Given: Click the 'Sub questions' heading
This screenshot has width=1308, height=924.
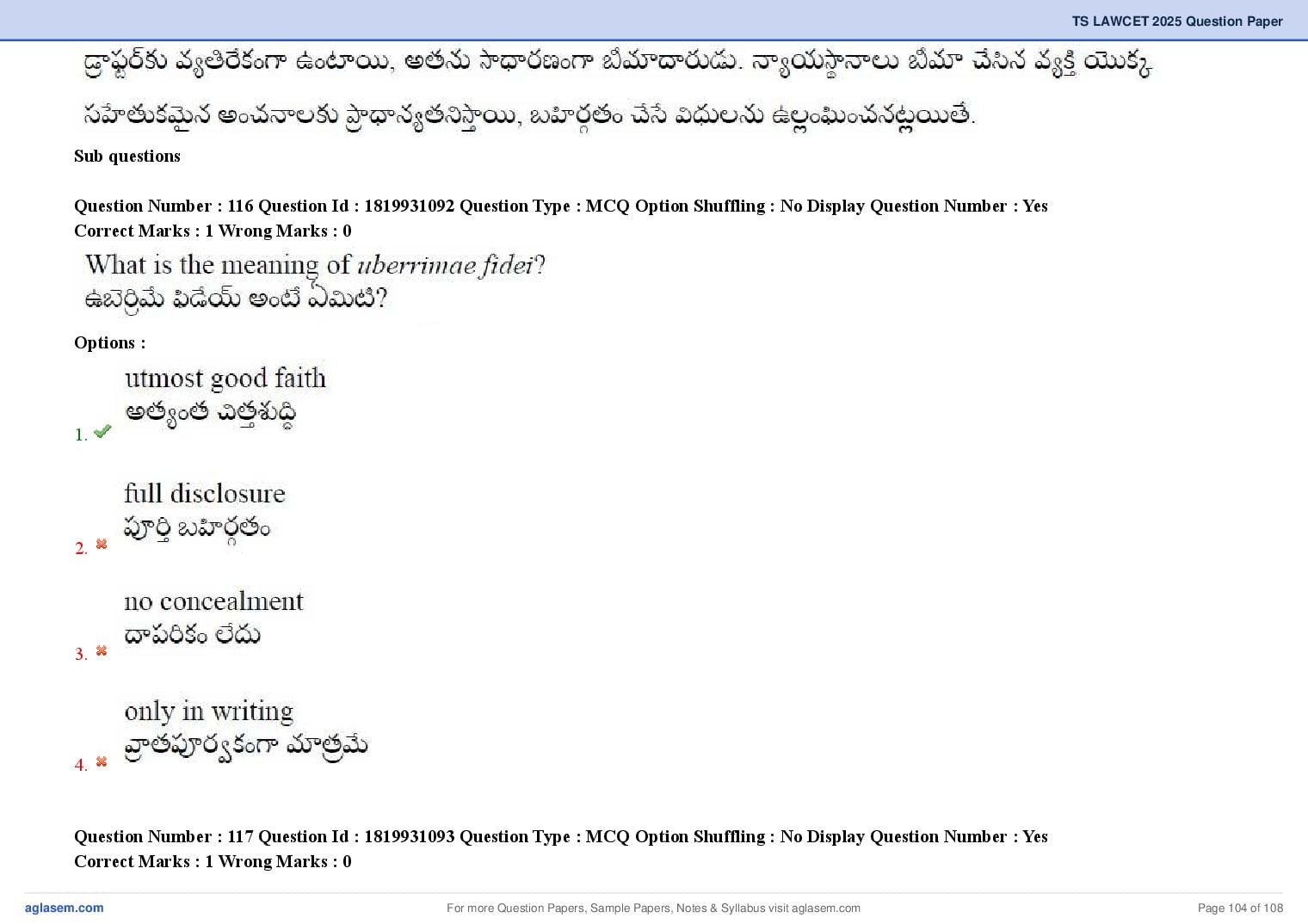Looking at the screenshot, I should pyautogui.click(x=127, y=156).
